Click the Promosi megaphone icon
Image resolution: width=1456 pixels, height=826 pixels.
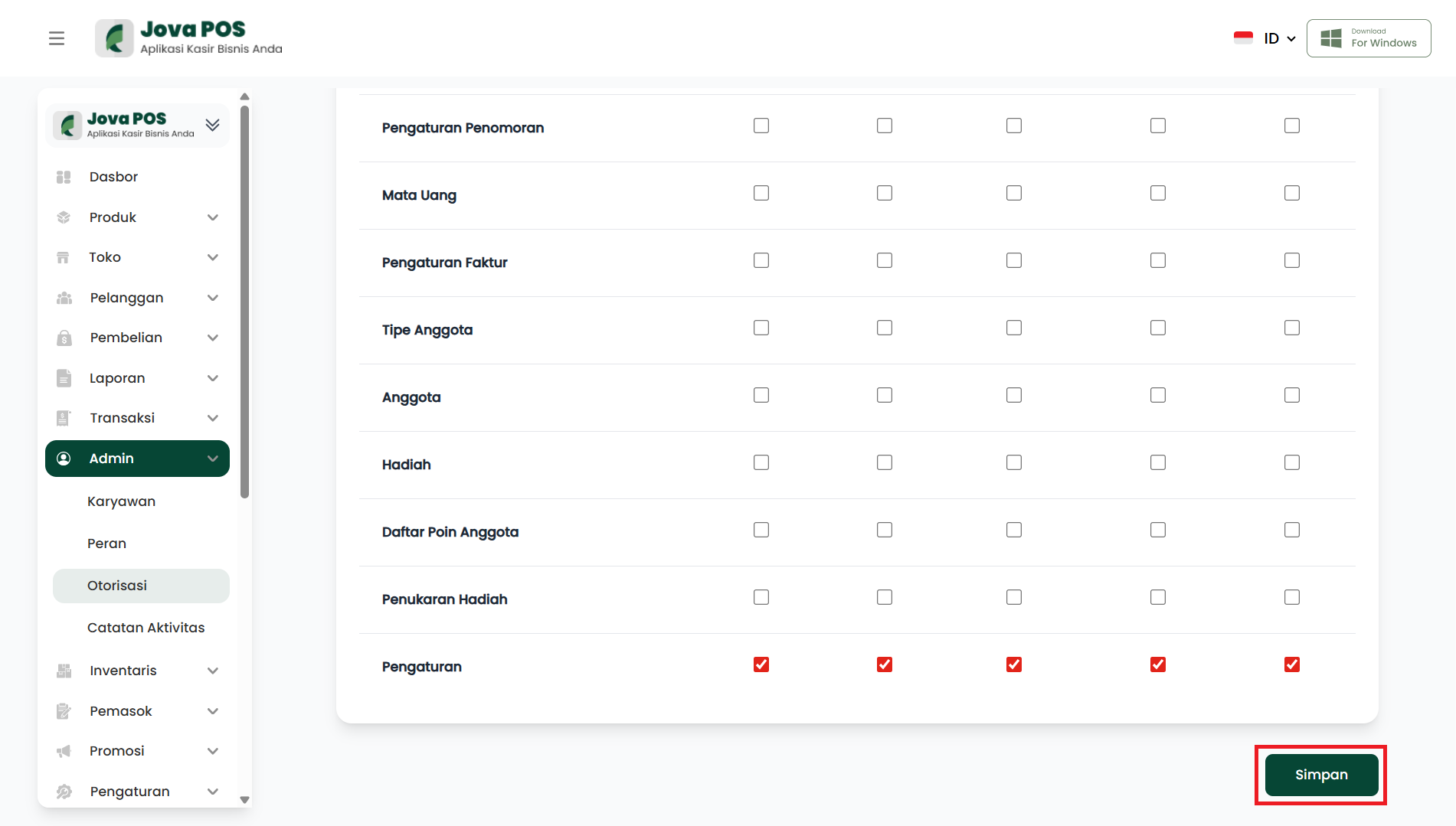point(64,751)
